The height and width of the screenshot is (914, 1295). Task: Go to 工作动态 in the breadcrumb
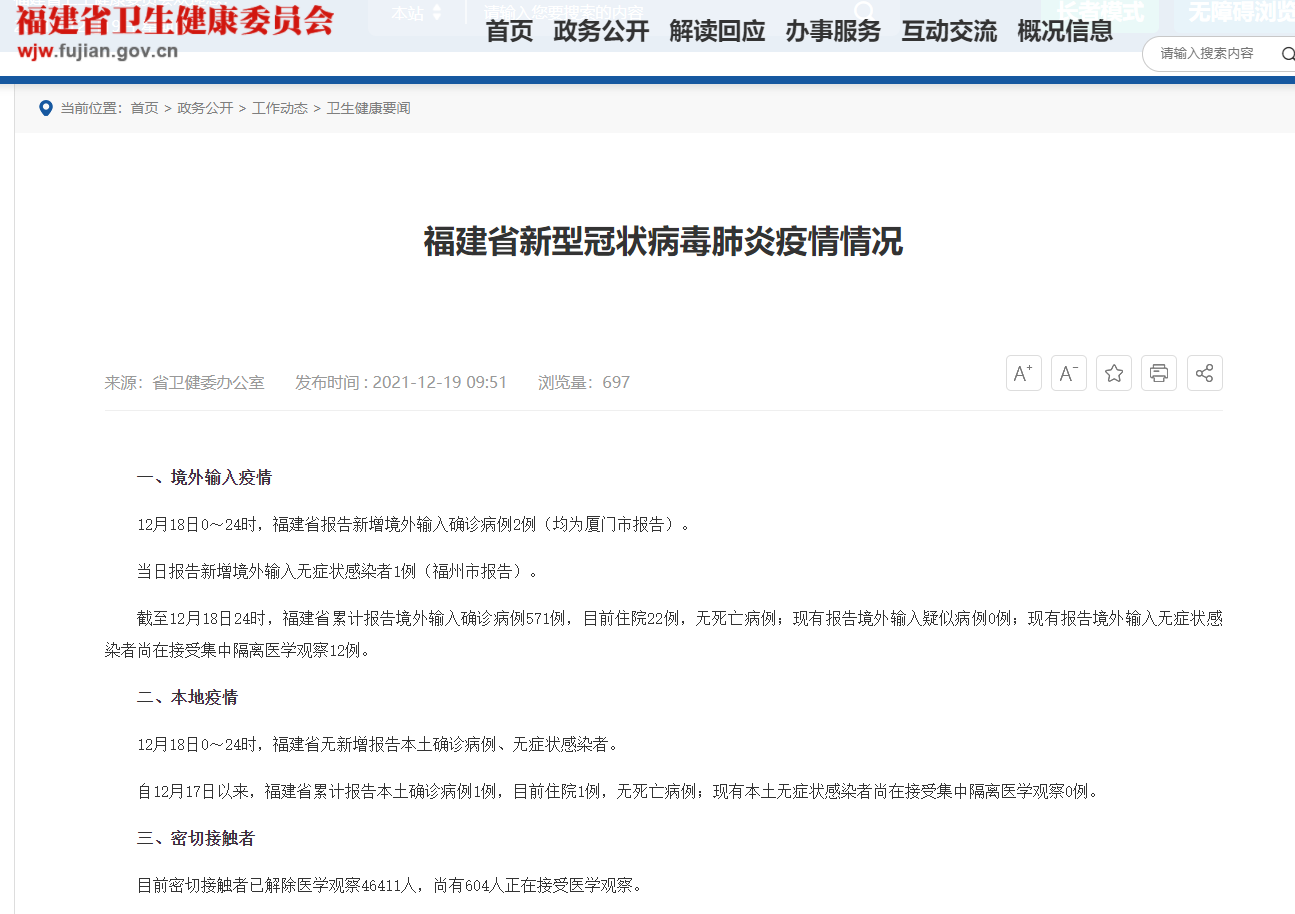tap(280, 108)
